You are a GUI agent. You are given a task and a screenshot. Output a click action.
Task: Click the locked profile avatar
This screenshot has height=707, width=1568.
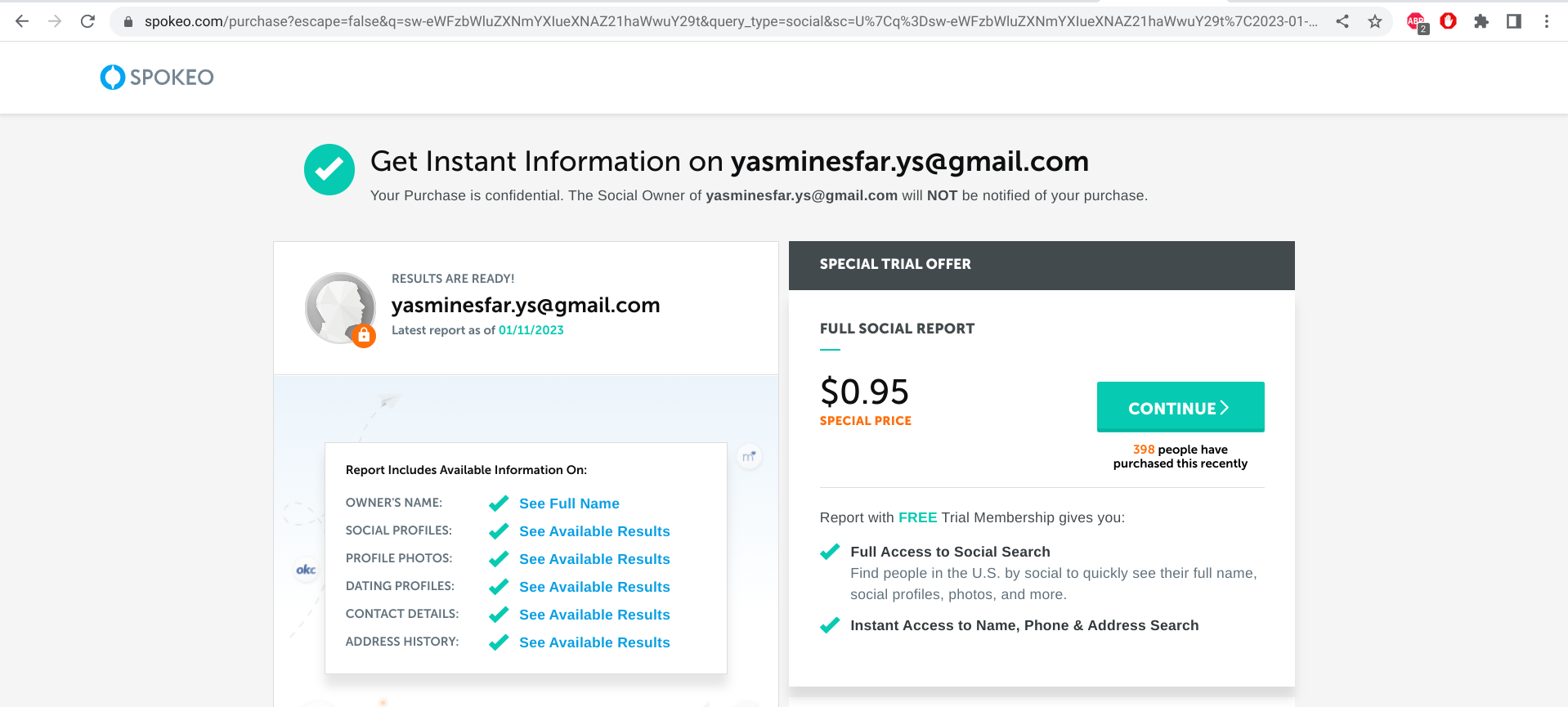pyautogui.click(x=340, y=308)
